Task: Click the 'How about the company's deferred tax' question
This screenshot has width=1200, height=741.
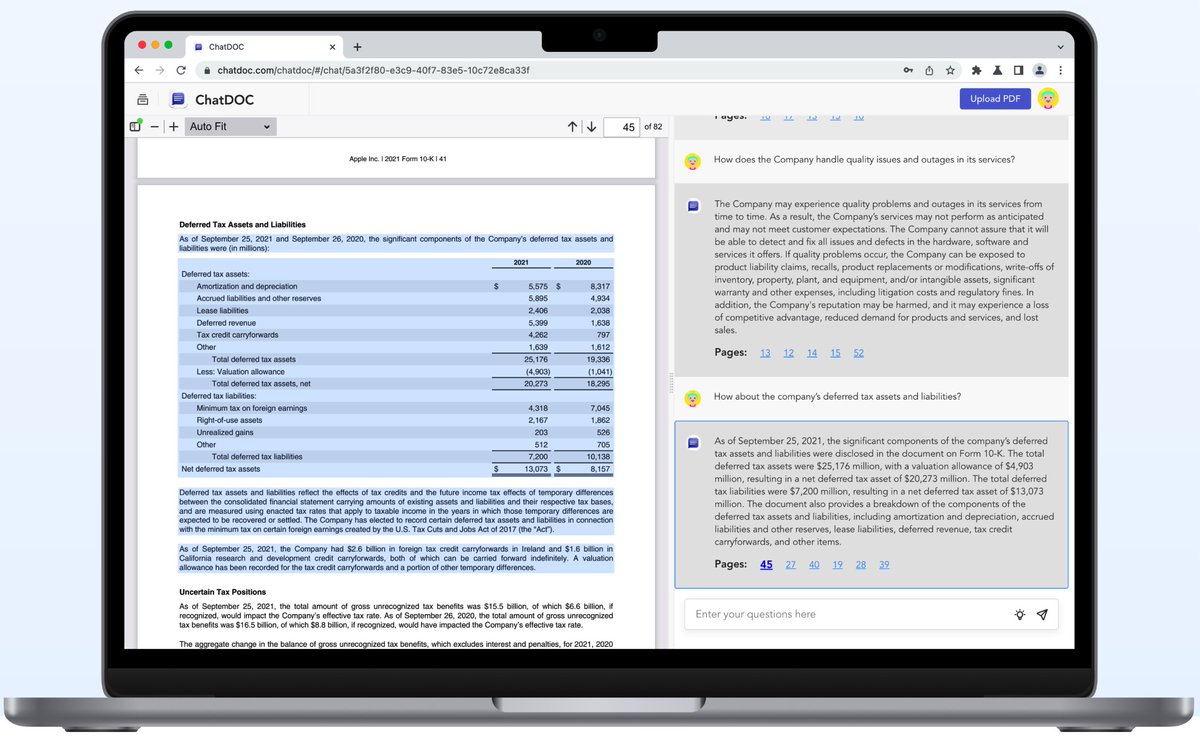Action: 837,397
